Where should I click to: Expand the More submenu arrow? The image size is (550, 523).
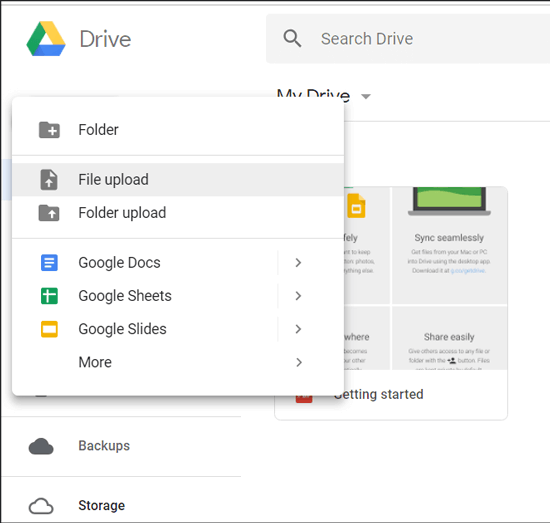[x=298, y=362]
